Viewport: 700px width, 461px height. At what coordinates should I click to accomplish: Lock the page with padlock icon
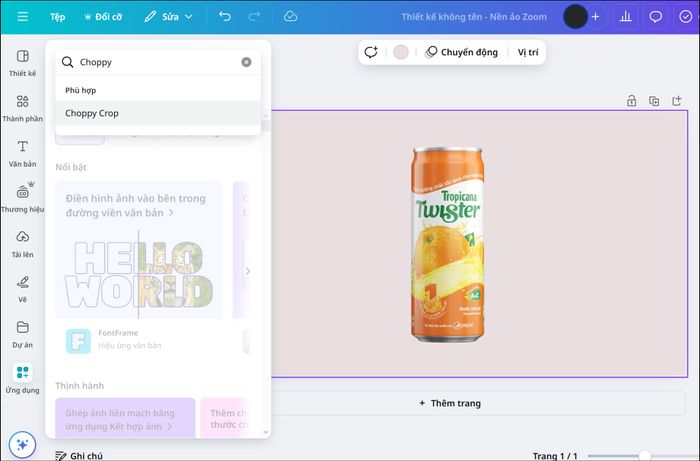tap(631, 101)
